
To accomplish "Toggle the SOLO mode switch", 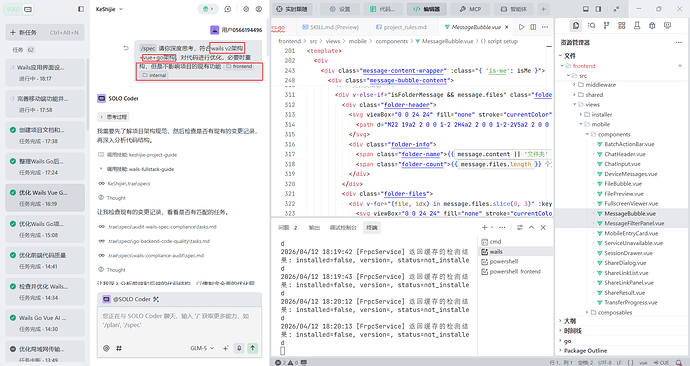I will [x=19, y=9].
